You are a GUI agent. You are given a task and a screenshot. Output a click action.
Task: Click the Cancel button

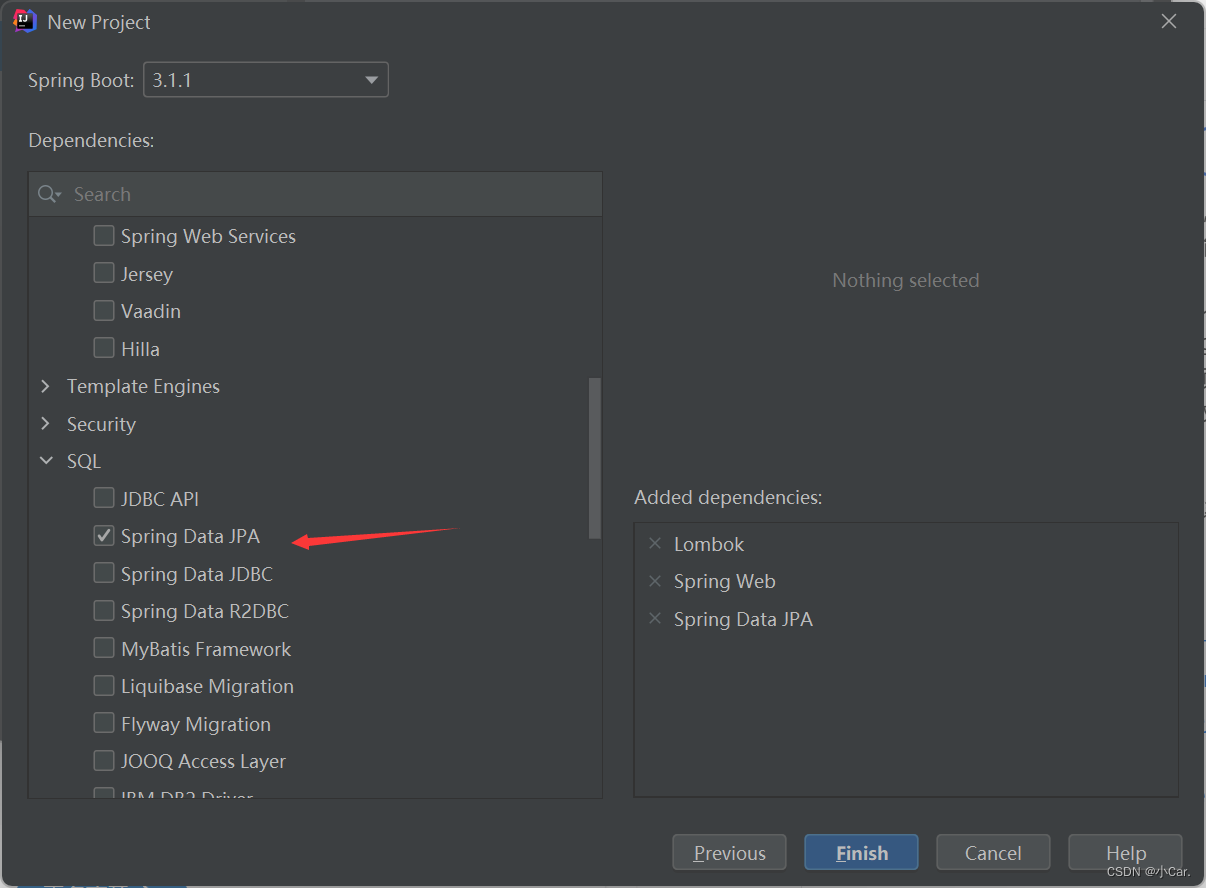point(993,853)
